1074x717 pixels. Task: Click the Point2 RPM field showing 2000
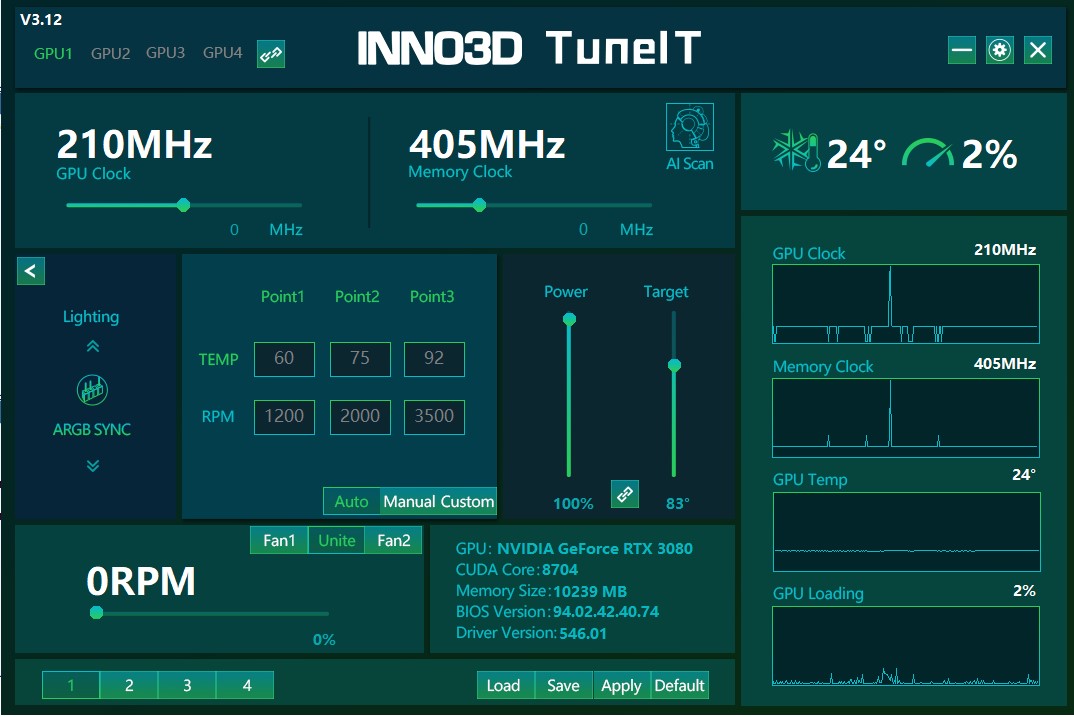pyautogui.click(x=360, y=417)
